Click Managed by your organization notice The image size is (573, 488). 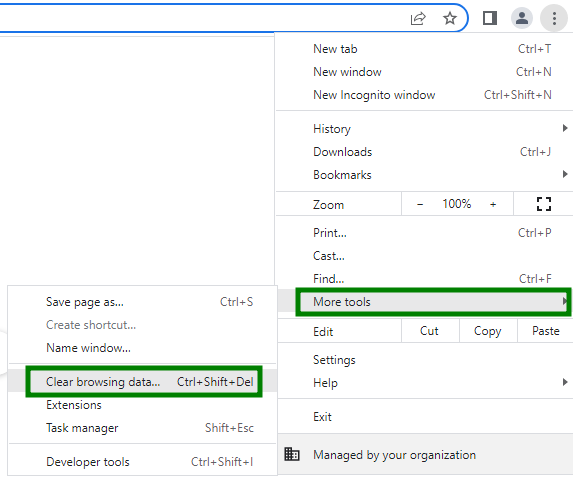click(x=424, y=455)
